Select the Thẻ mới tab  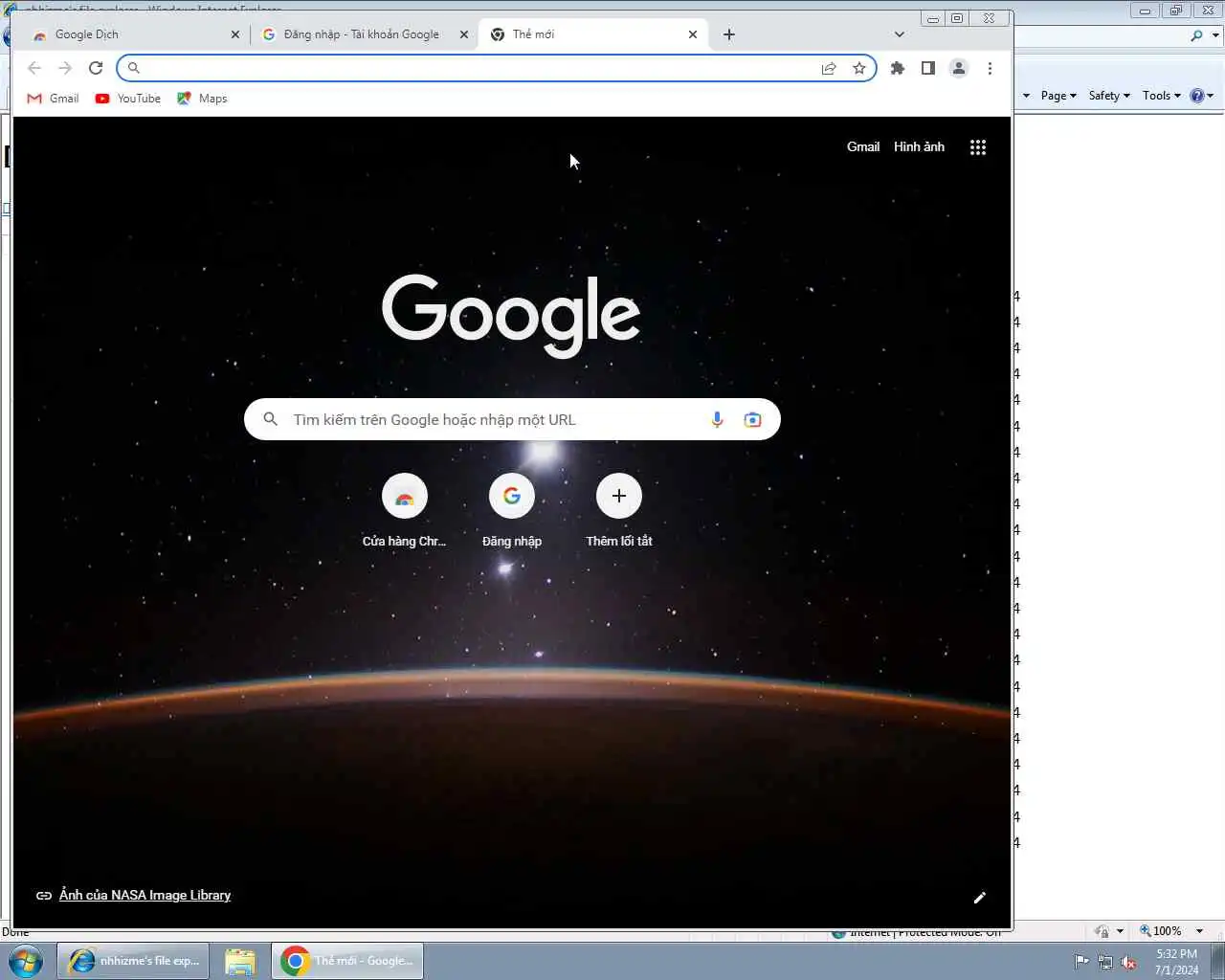(593, 34)
